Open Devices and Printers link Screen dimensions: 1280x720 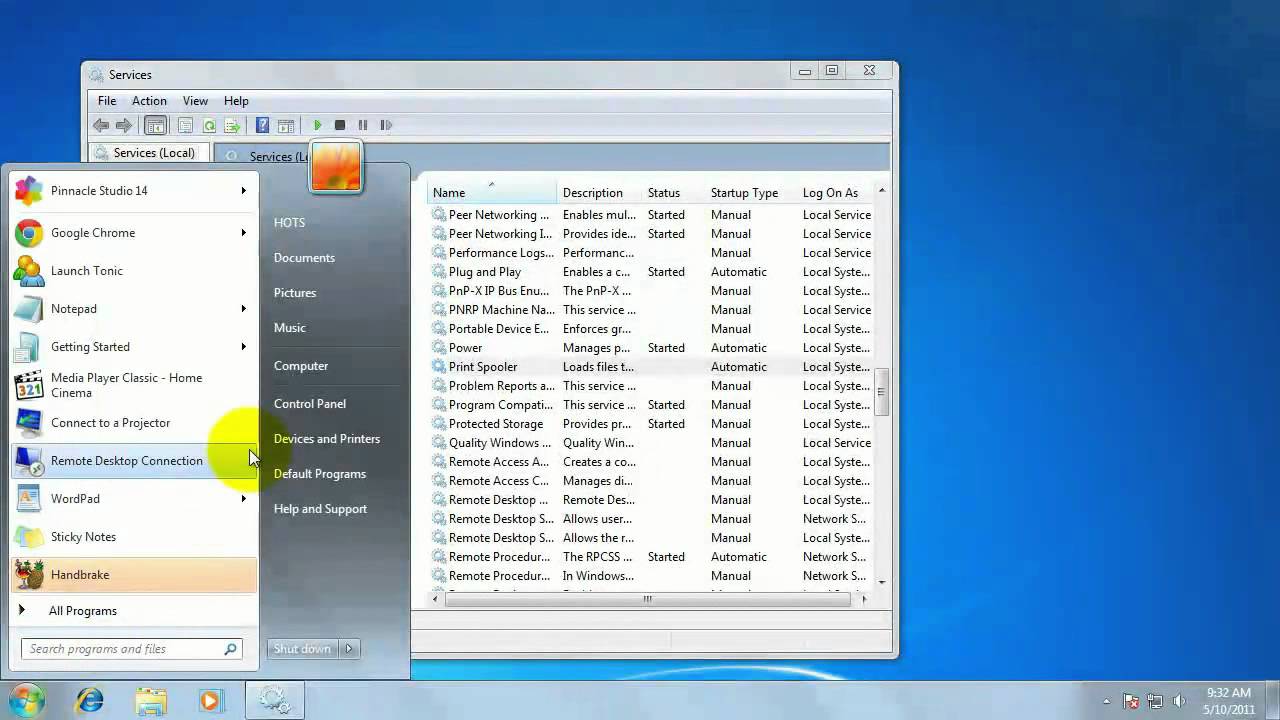pos(327,438)
